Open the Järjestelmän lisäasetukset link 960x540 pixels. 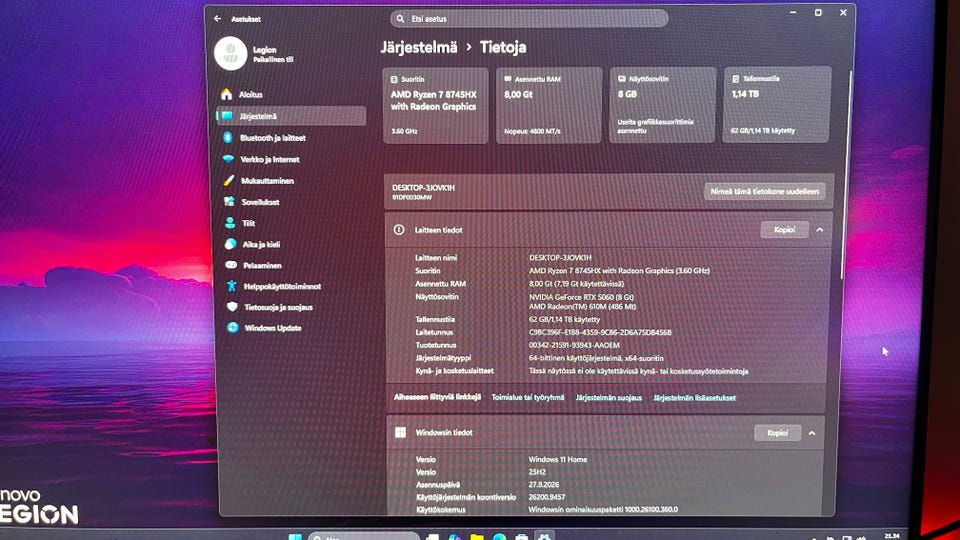[694, 398]
